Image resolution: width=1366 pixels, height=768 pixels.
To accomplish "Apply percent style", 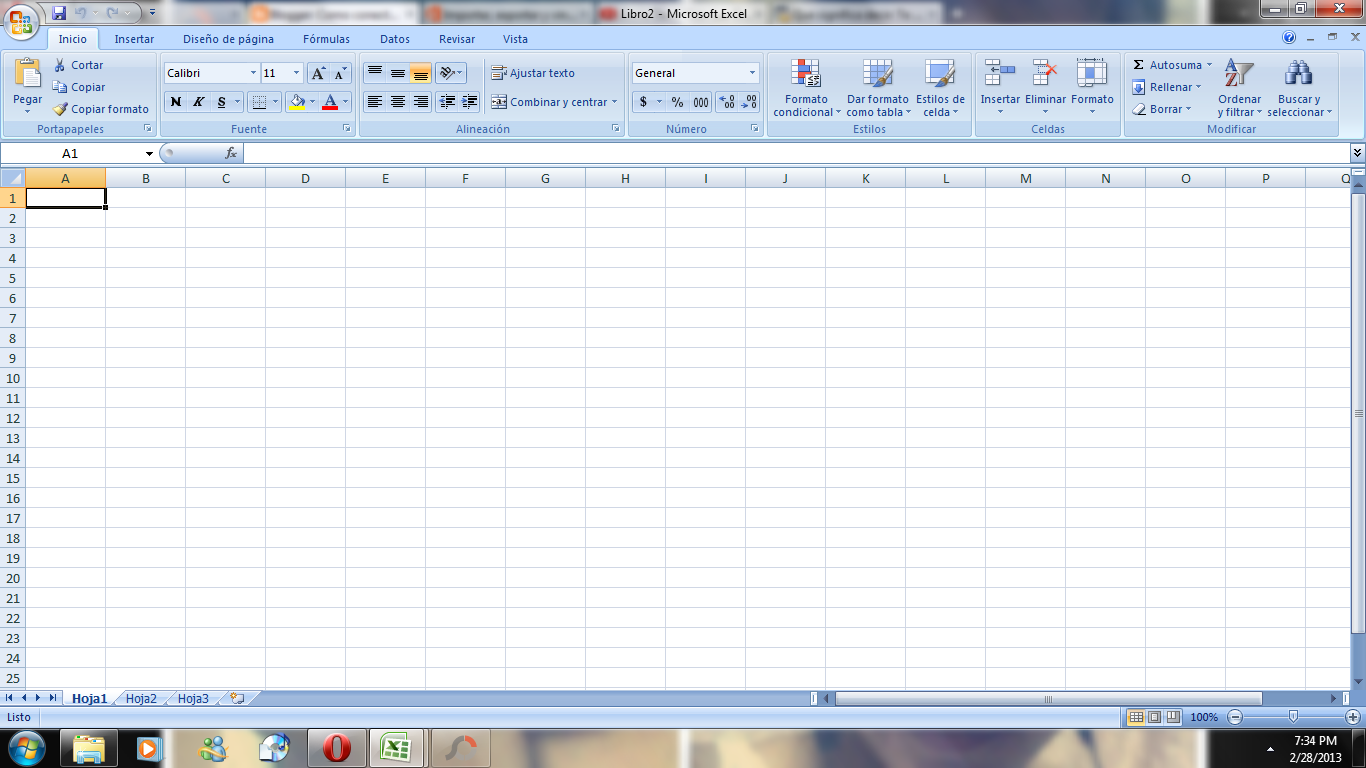I will point(677,102).
